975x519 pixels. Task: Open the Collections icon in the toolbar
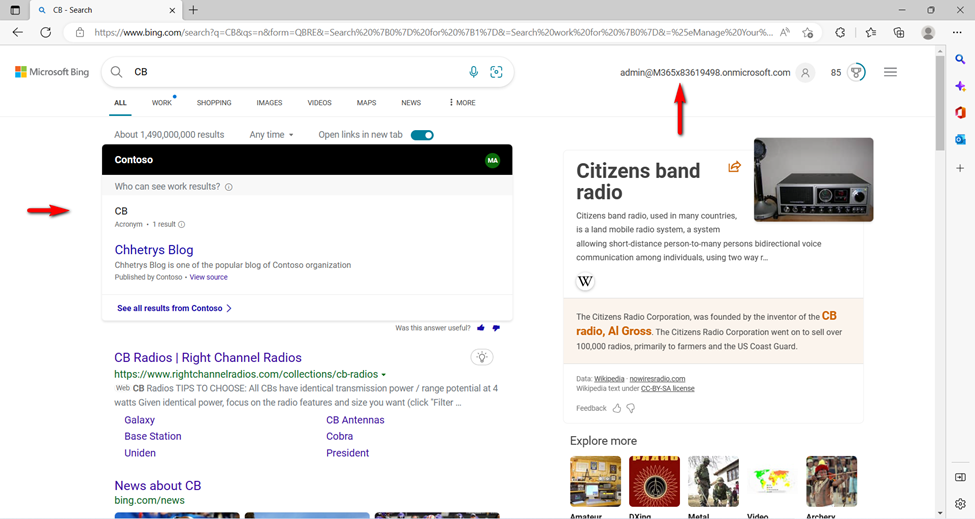(899, 32)
